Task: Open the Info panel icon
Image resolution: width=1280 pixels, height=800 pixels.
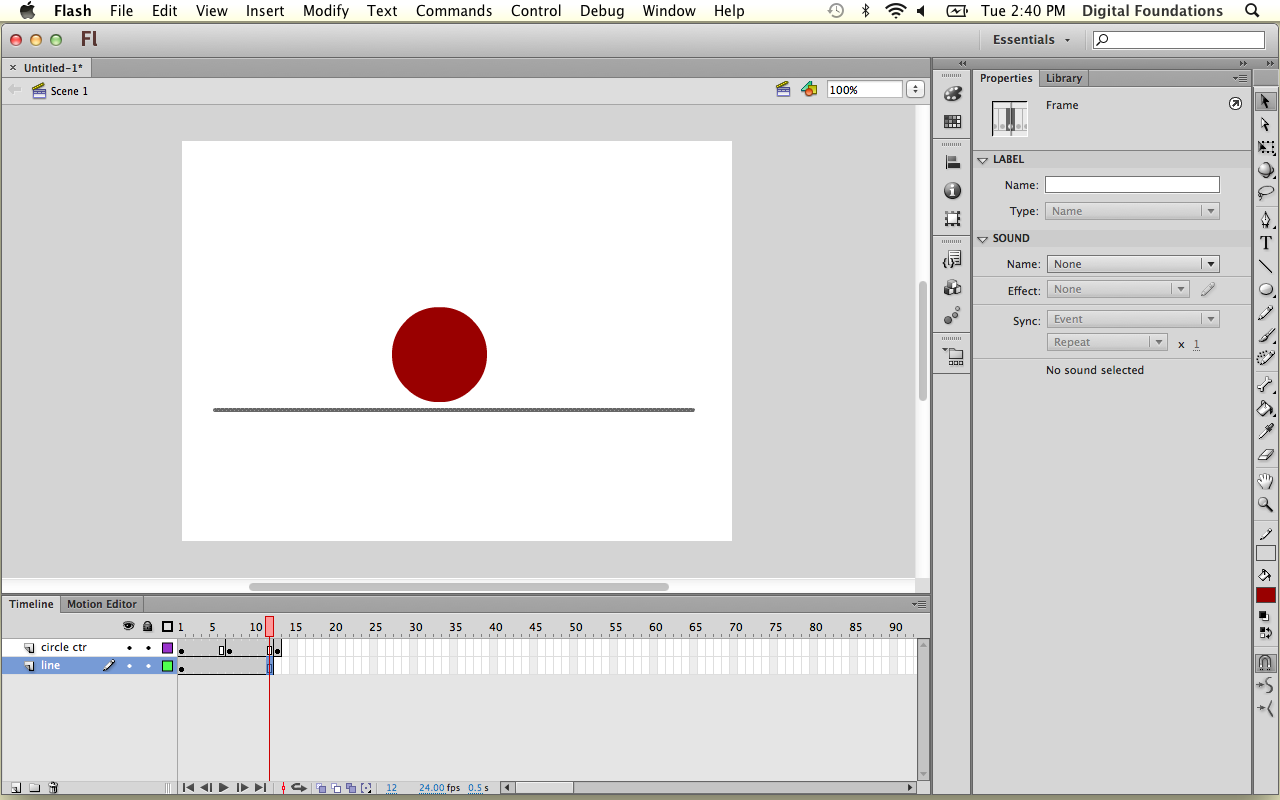Action: [x=952, y=190]
